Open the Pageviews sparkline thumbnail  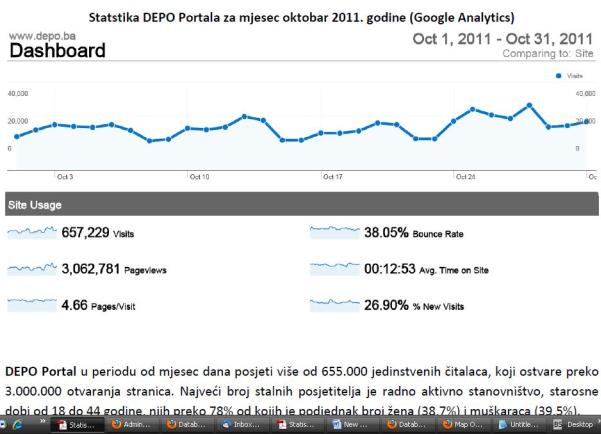click(32, 269)
